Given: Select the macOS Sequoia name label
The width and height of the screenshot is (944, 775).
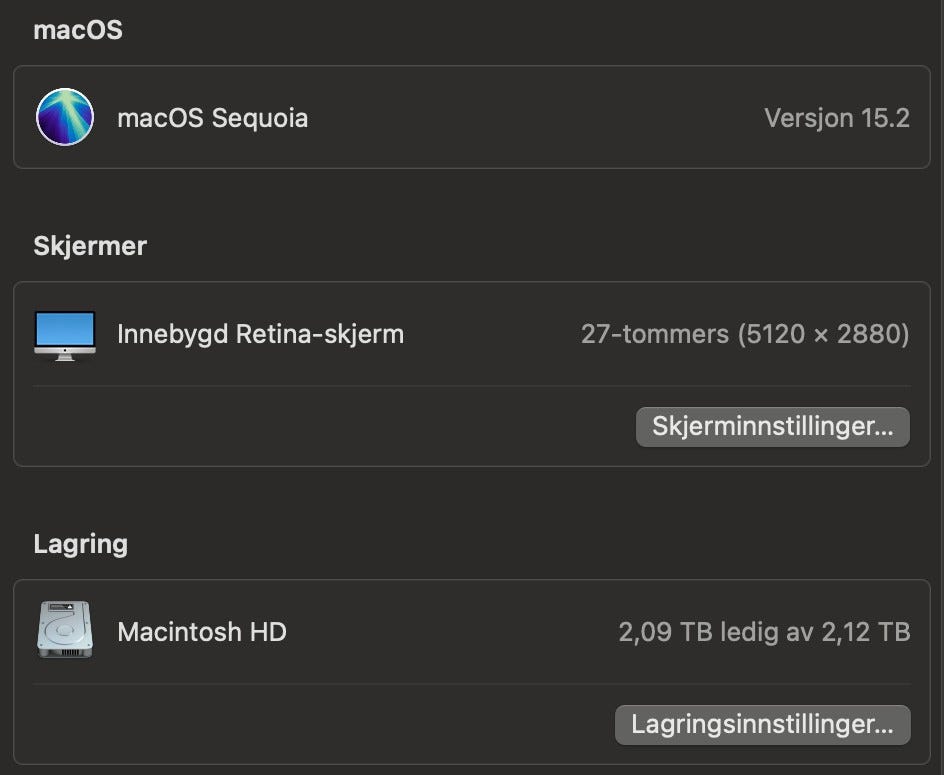Looking at the screenshot, I should point(212,118).
